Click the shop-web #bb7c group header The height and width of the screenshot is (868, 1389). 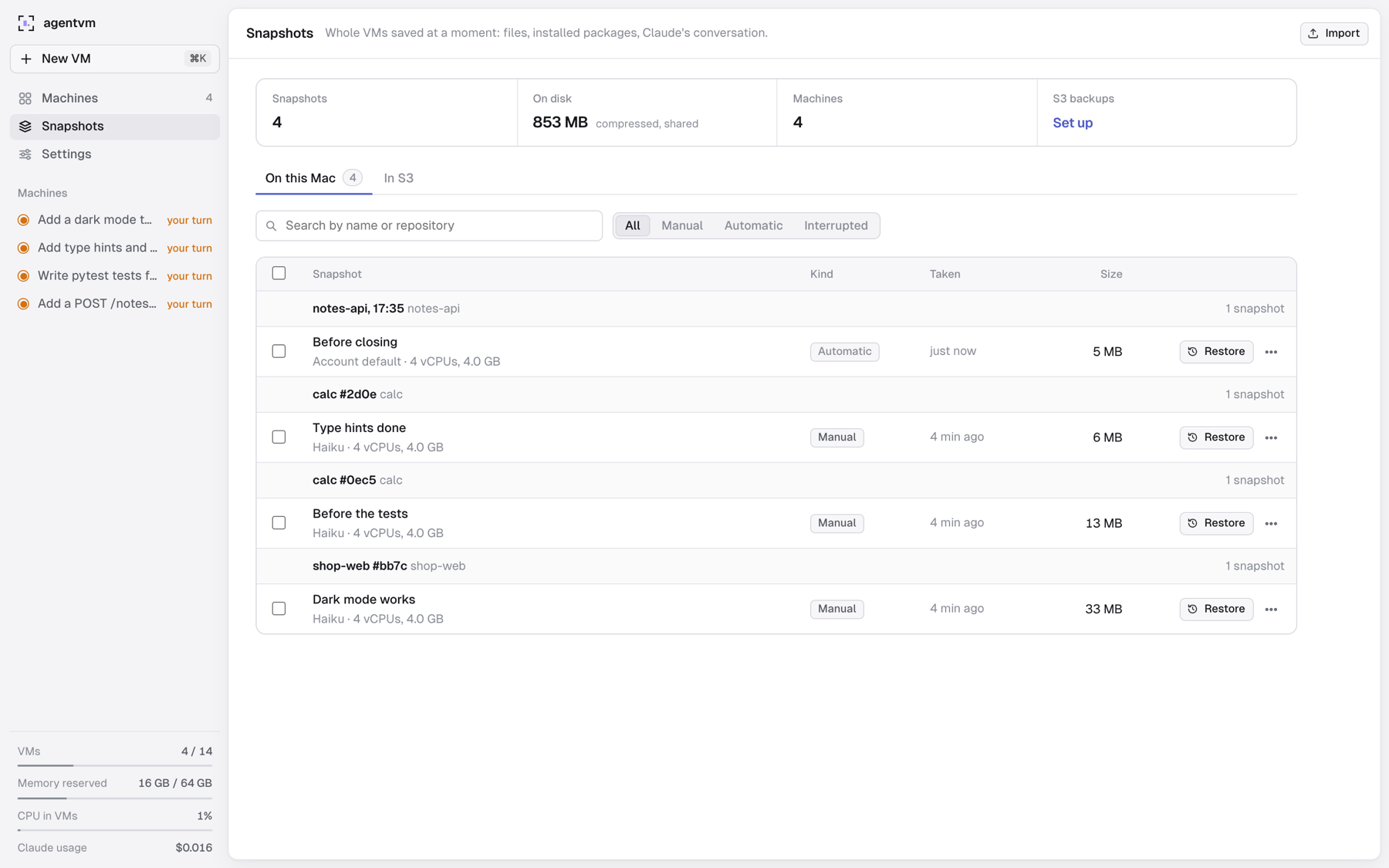click(x=776, y=566)
